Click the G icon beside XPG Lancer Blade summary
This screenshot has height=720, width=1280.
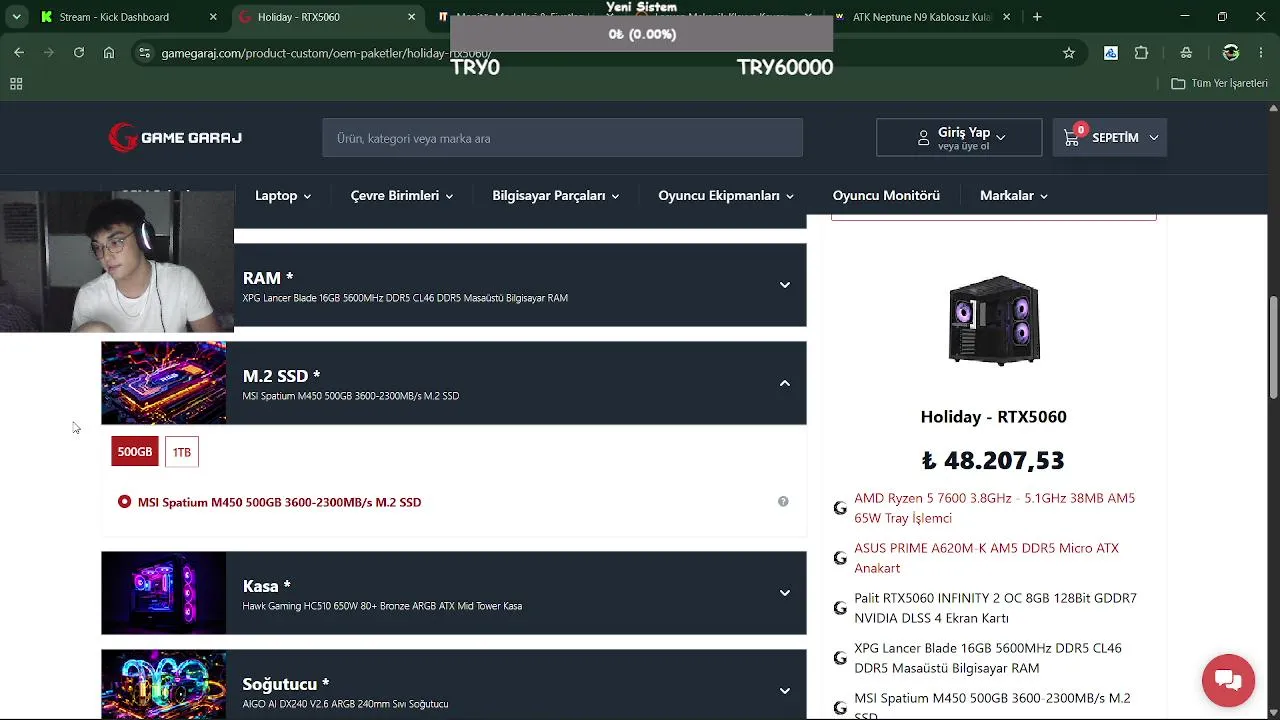coord(840,658)
